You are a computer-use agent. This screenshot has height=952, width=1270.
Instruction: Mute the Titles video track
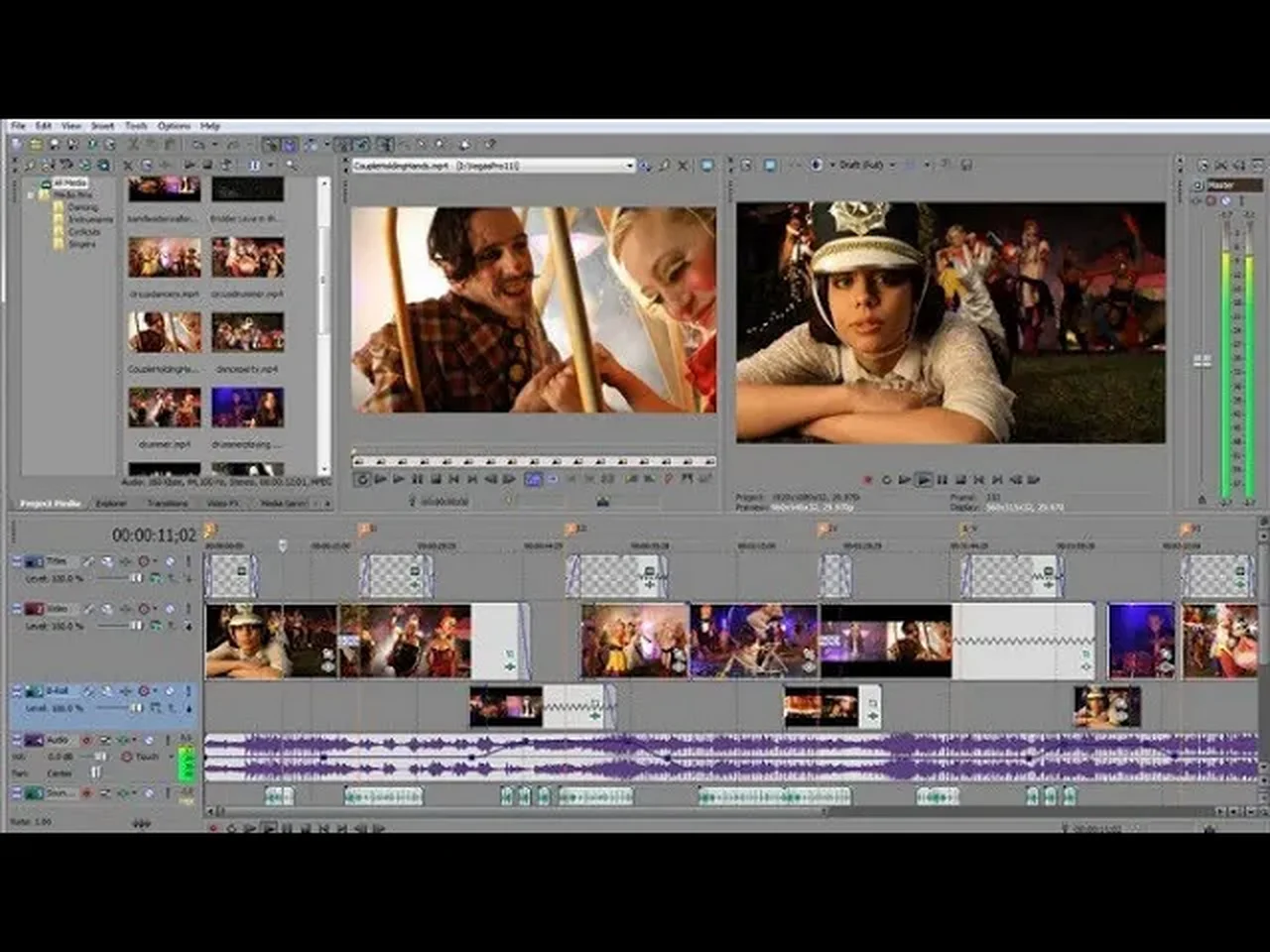tap(170, 561)
